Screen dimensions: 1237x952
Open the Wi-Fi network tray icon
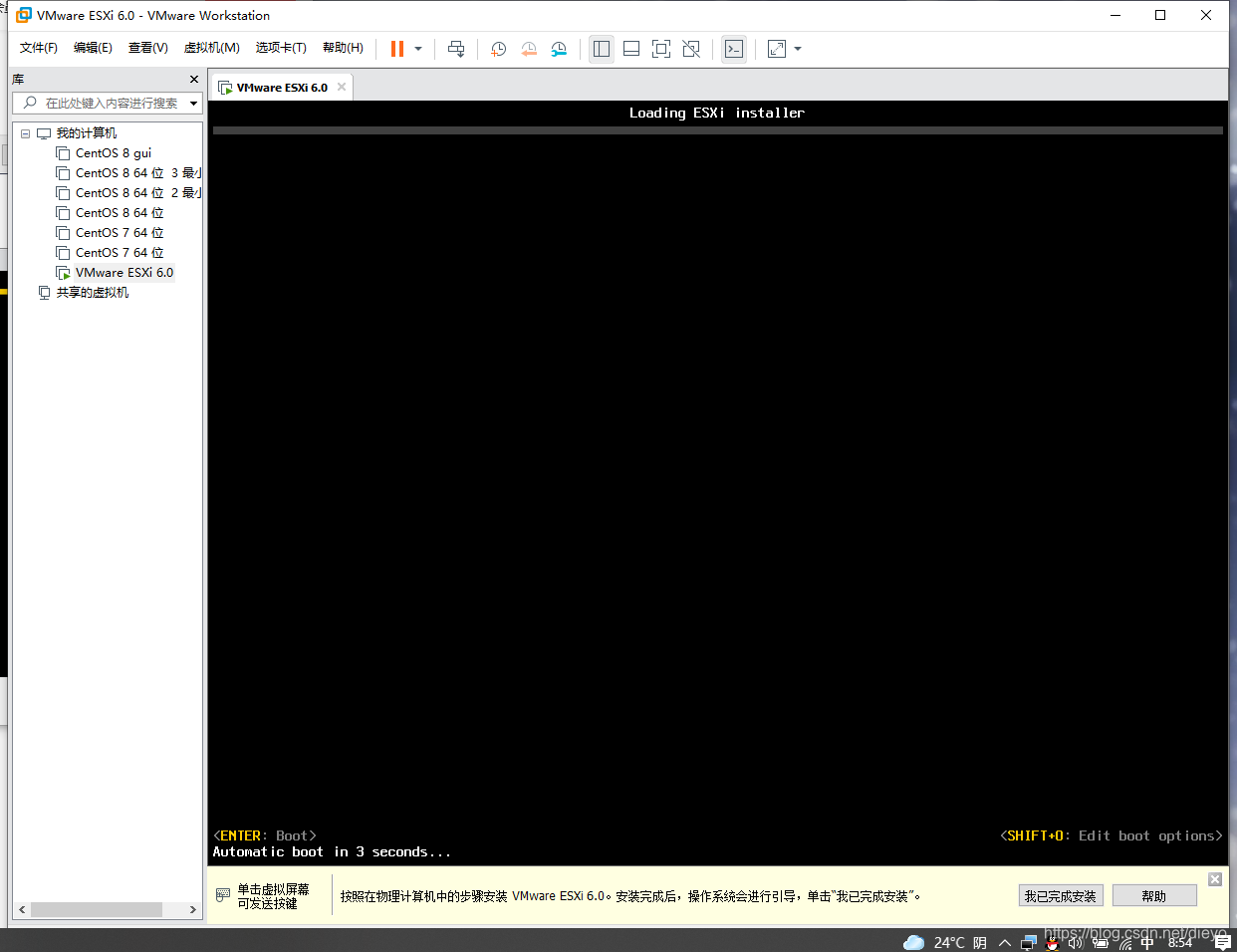[x=1124, y=942]
